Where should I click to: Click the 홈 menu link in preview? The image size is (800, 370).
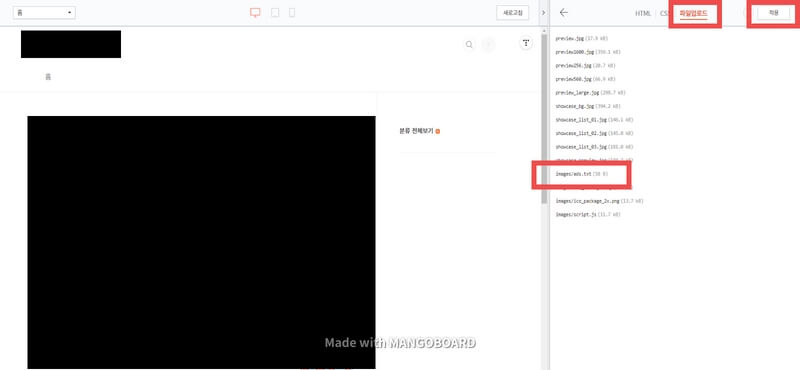click(x=48, y=77)
